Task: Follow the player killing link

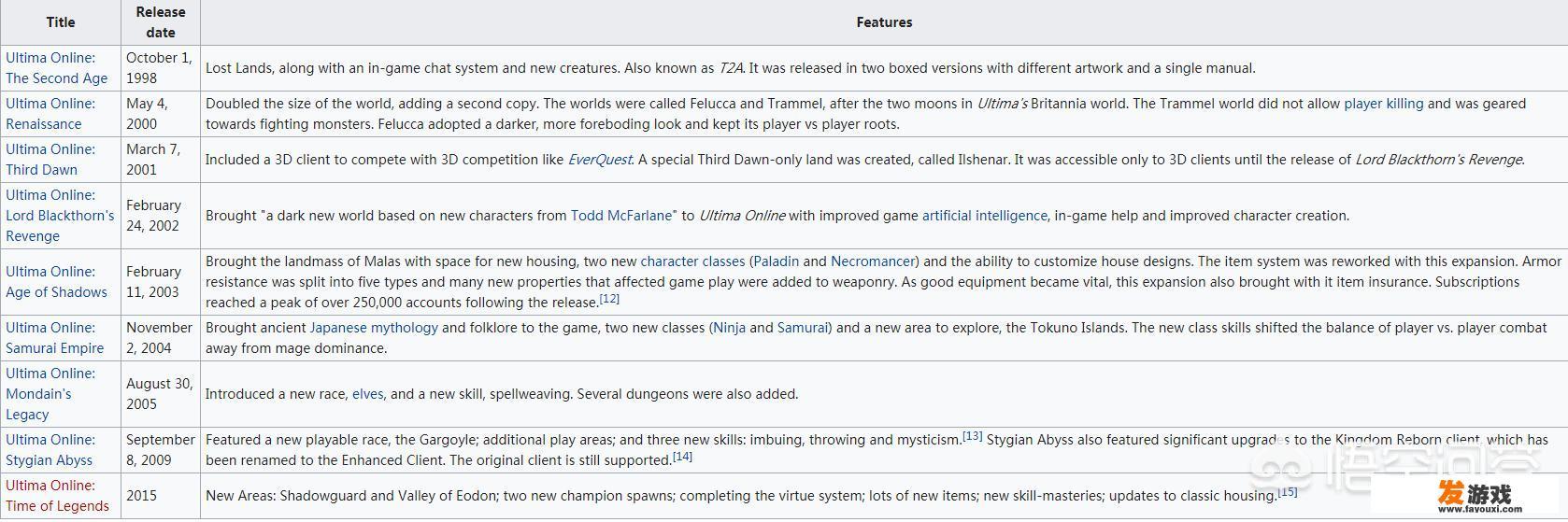Action: [x=1383, y=104]
